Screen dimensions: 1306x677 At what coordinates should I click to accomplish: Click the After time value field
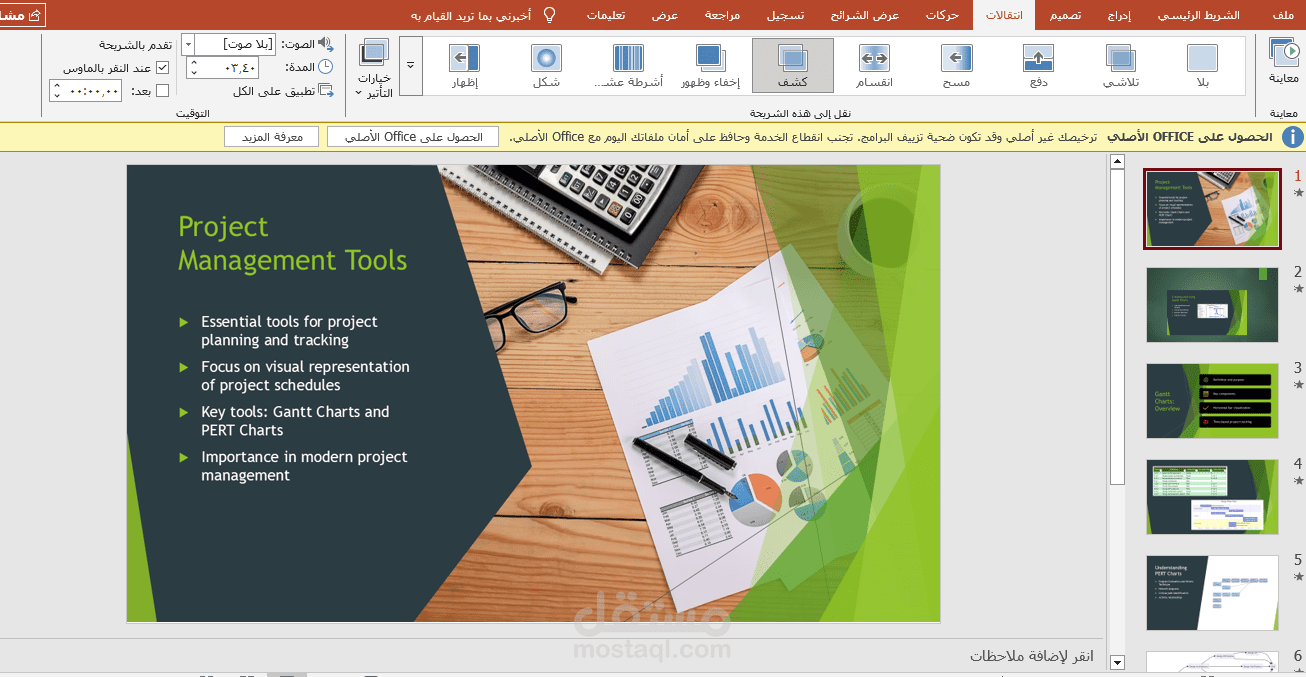93,91
